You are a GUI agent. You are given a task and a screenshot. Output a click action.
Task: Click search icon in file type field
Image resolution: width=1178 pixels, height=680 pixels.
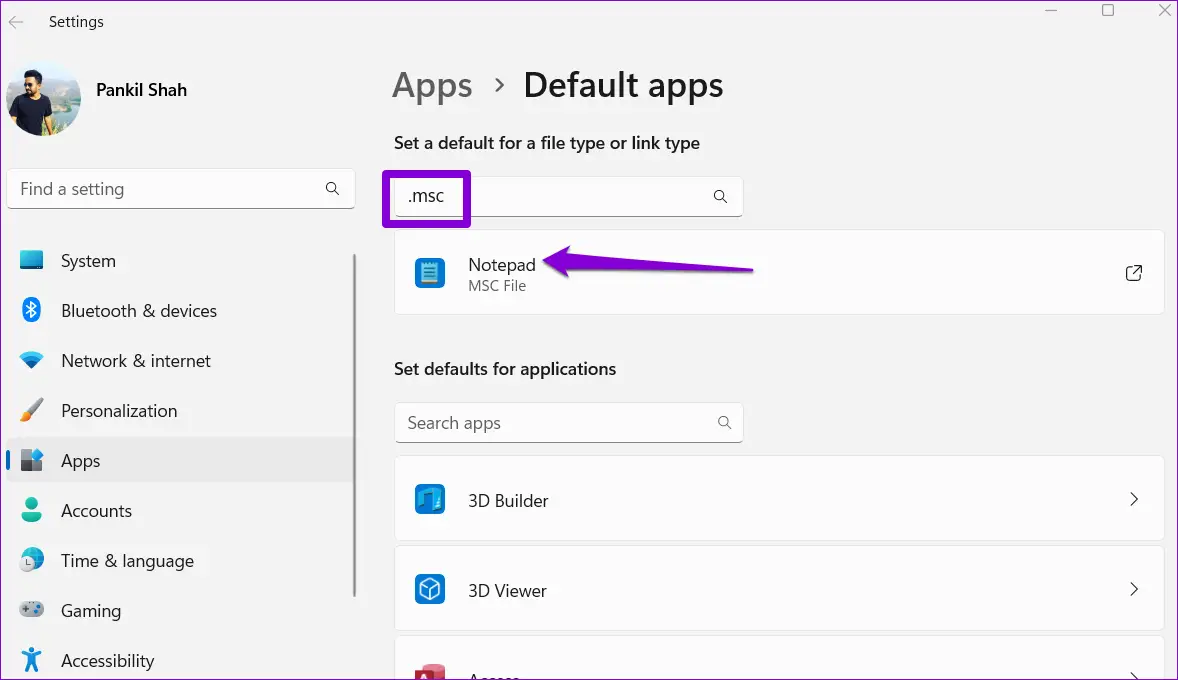720,197
